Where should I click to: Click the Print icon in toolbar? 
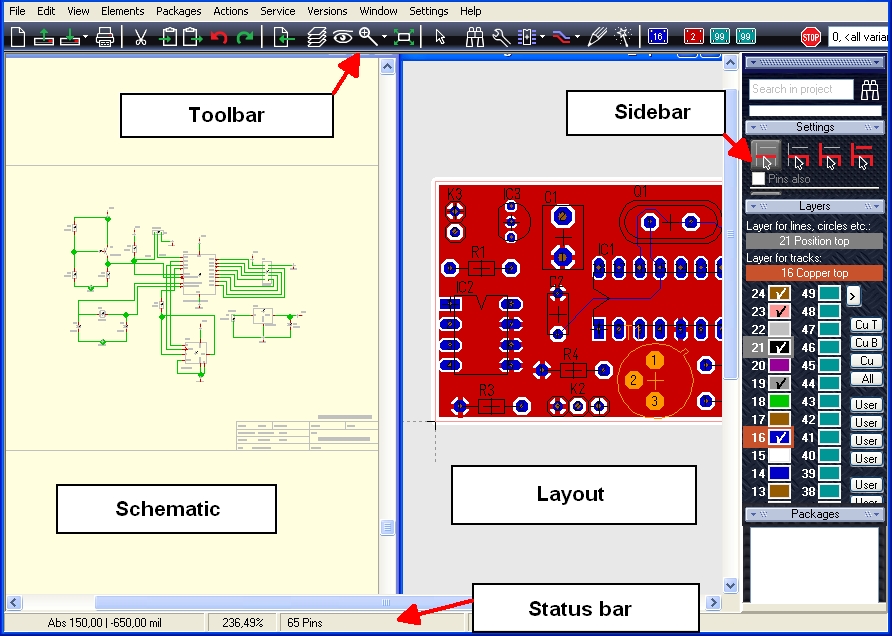(x=104, y=38)
